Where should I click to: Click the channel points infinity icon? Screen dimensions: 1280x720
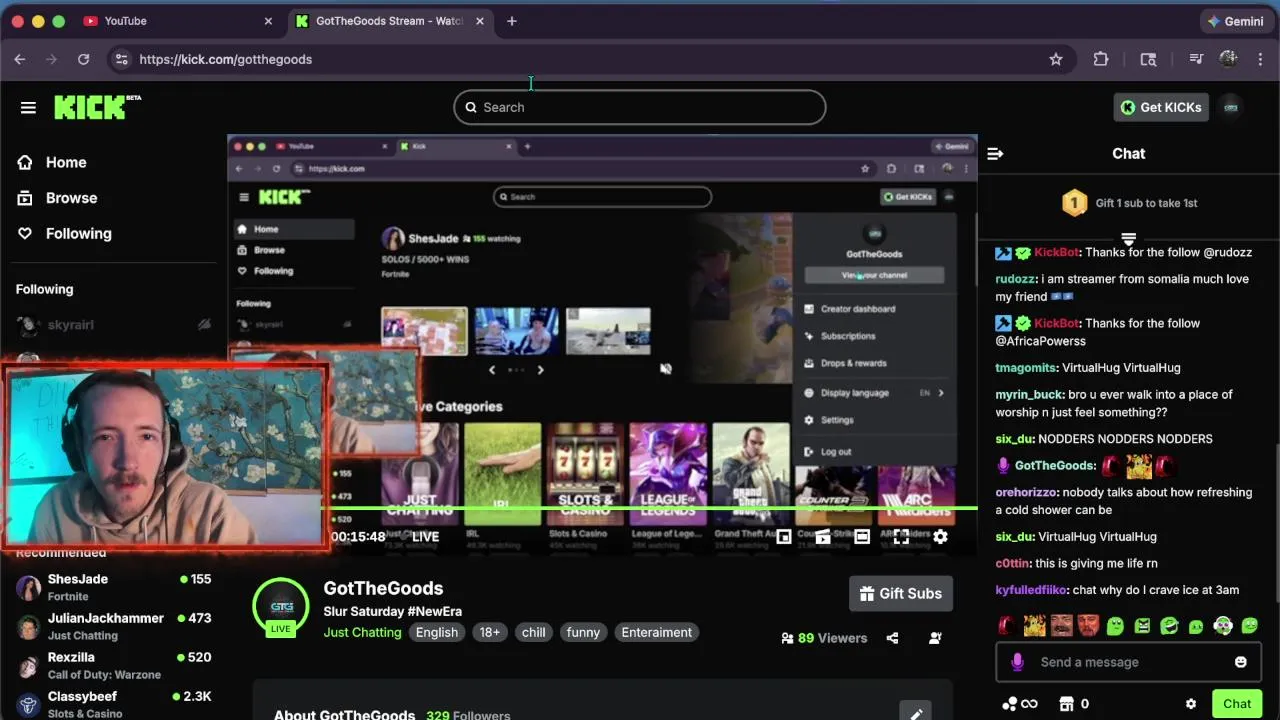point(1020,704)
